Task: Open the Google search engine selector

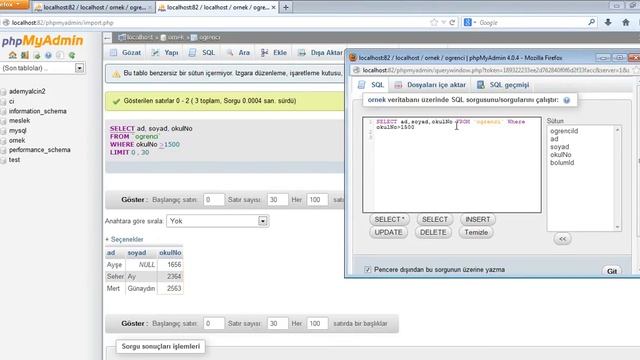Action: [470, 22]
